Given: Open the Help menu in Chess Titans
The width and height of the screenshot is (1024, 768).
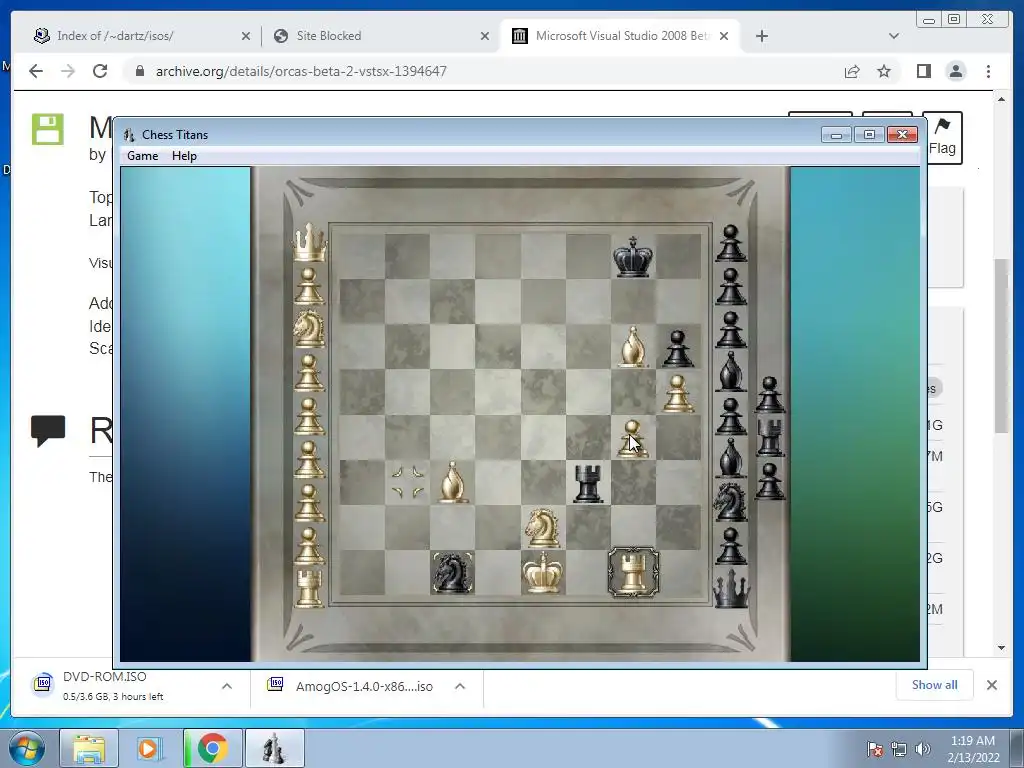Looking at the screenshot, I should click(x=184, y=155).
